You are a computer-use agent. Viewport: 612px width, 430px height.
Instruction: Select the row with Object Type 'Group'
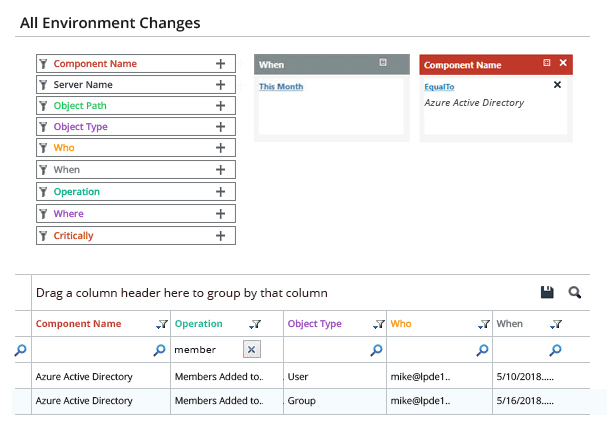[302, 401]
